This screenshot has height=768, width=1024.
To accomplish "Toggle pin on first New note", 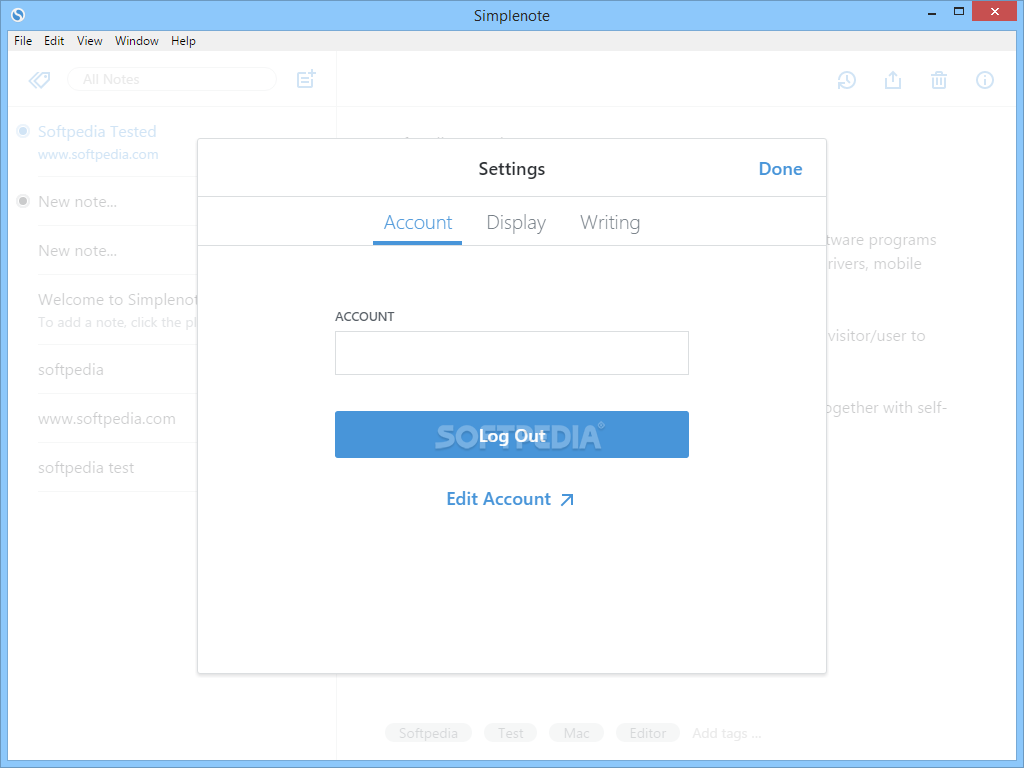I will tap(23, 201).
